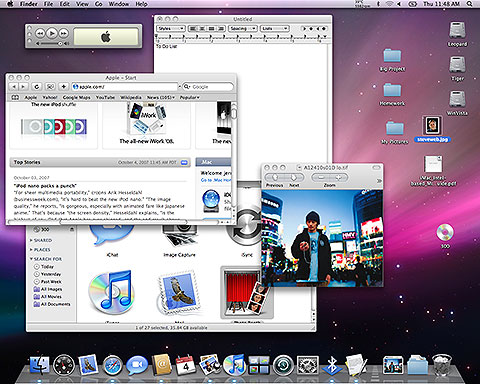
Task: Open Popular bookmarks dropdown in Safari
Action: 190,97
